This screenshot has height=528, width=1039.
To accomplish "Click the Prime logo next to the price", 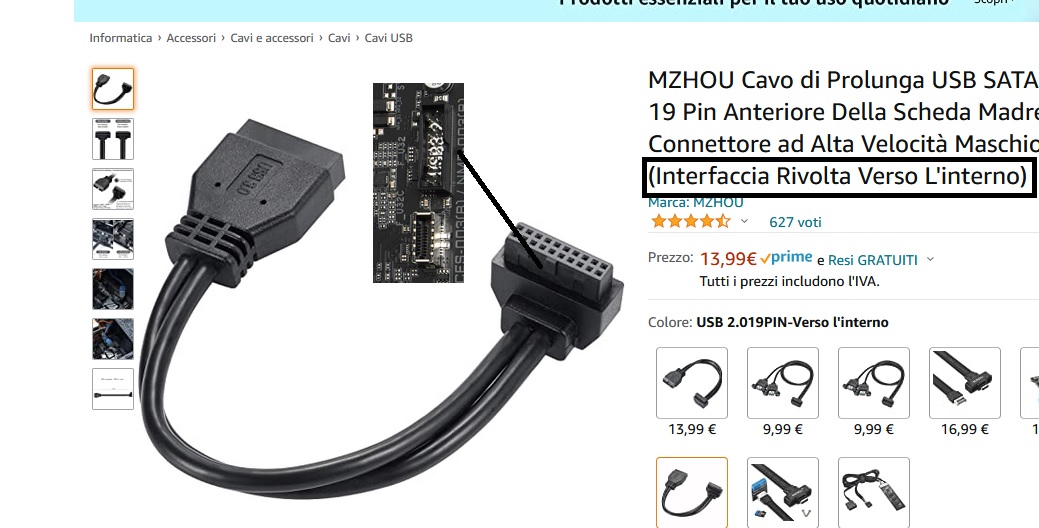I will (787, 258).
